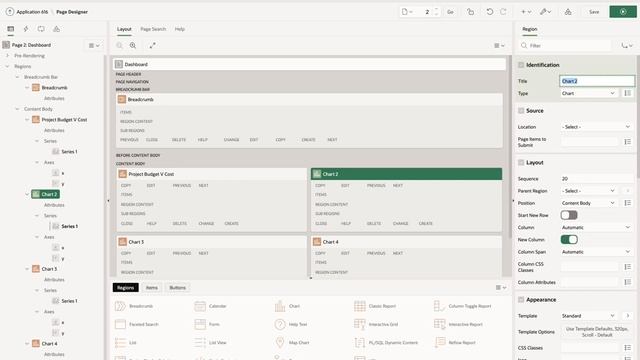Viewport: 640px width, 360px height.
Task: Toggle New Column switch
Action: [569, 240]
